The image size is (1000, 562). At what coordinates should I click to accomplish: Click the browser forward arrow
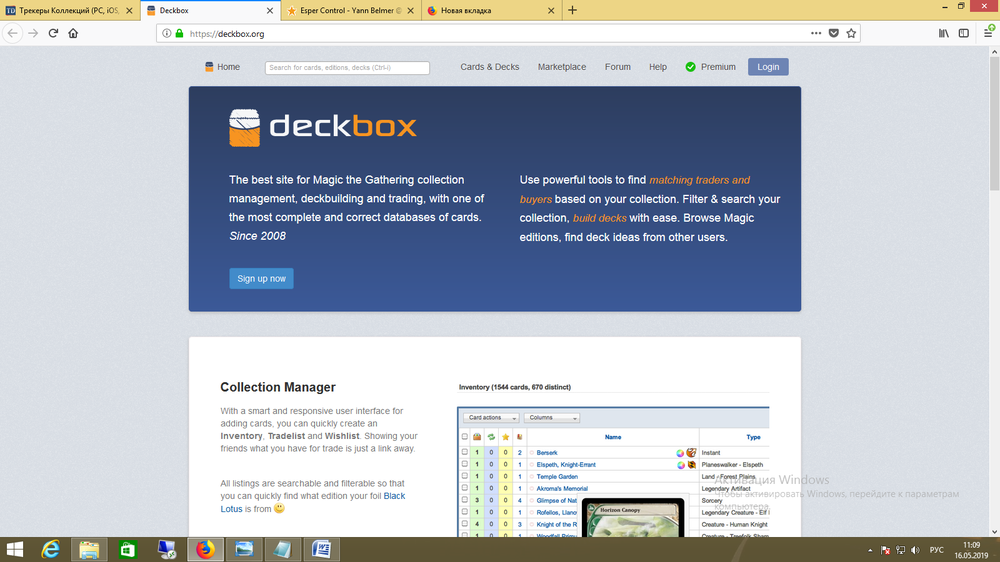[33, 33]
